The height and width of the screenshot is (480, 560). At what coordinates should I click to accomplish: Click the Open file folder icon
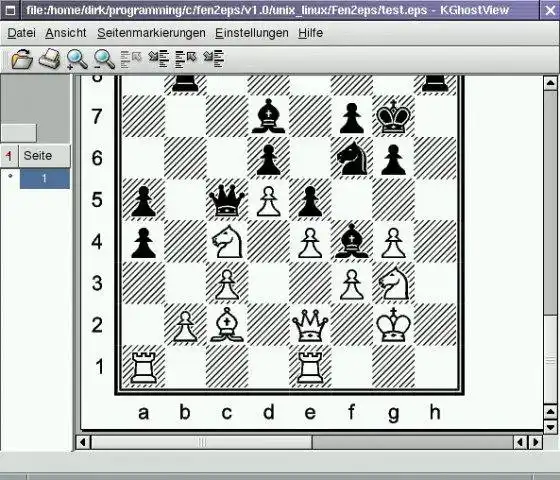[22, 59]
